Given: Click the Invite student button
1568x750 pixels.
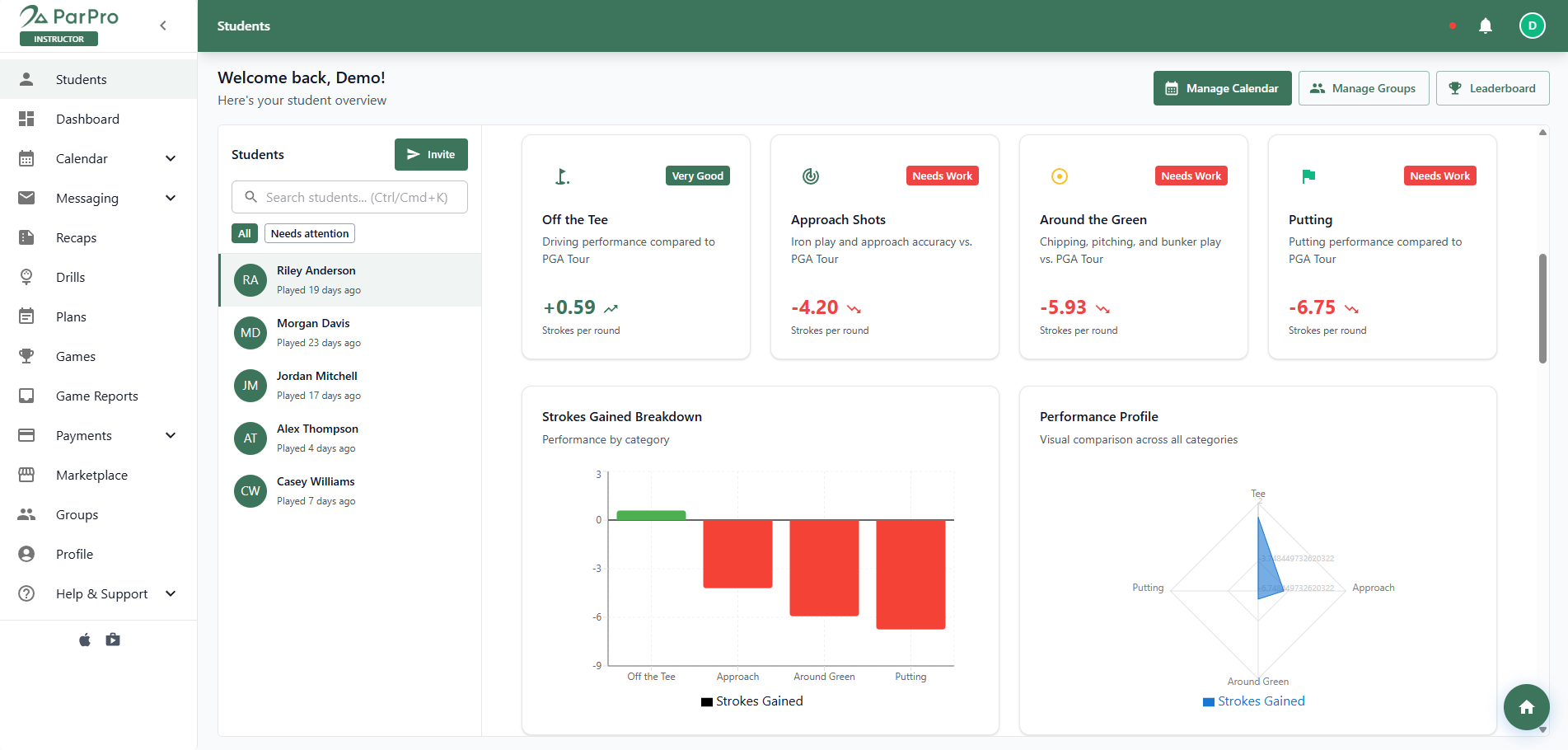Looking at the screenshot, I should pyautogui.click(x=431, y=154).
